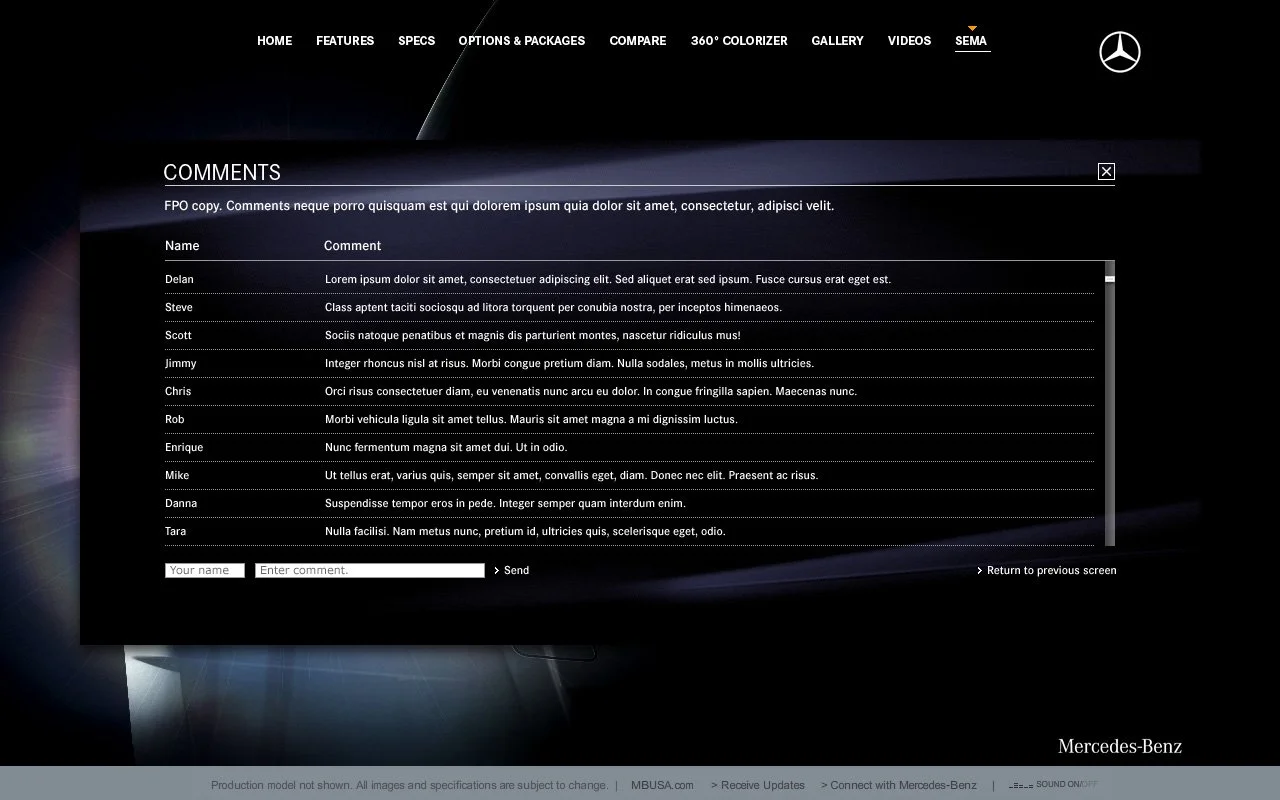1280x800 pixels.
Task: Select the SEMA navigation item
Action: pos(971,41)
